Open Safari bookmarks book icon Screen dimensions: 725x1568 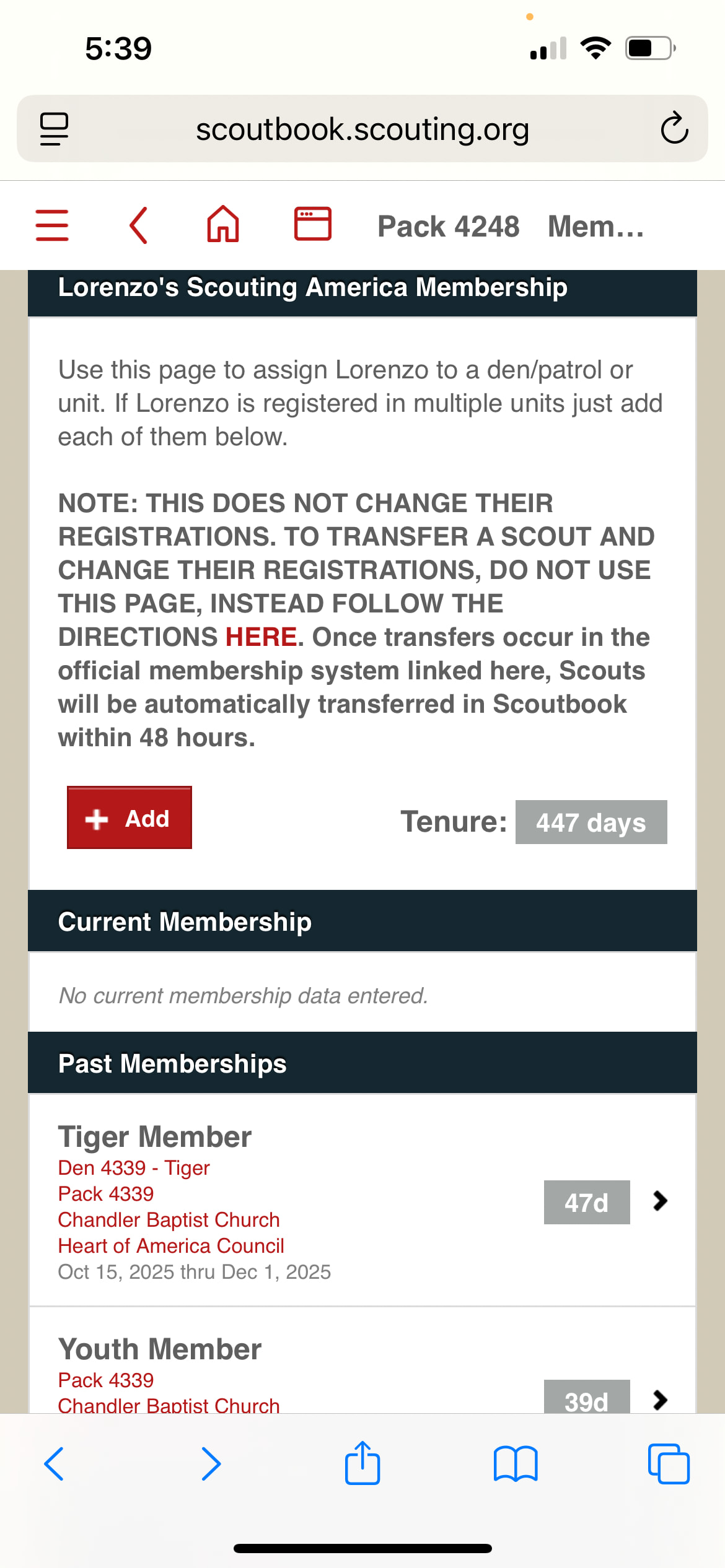point(516,1464)
